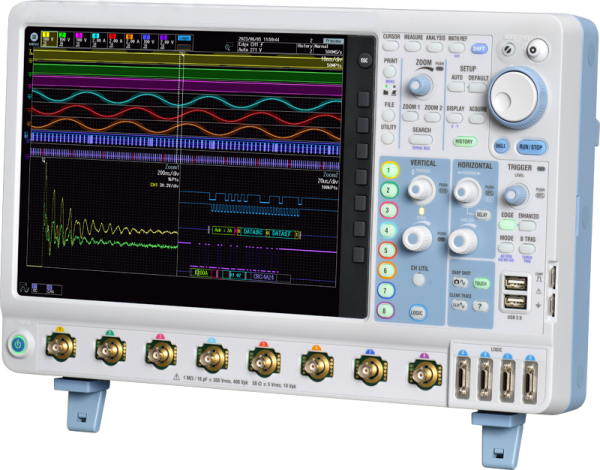
Task: Tap the MENU icon on the screen
Action: click(34, 38)
